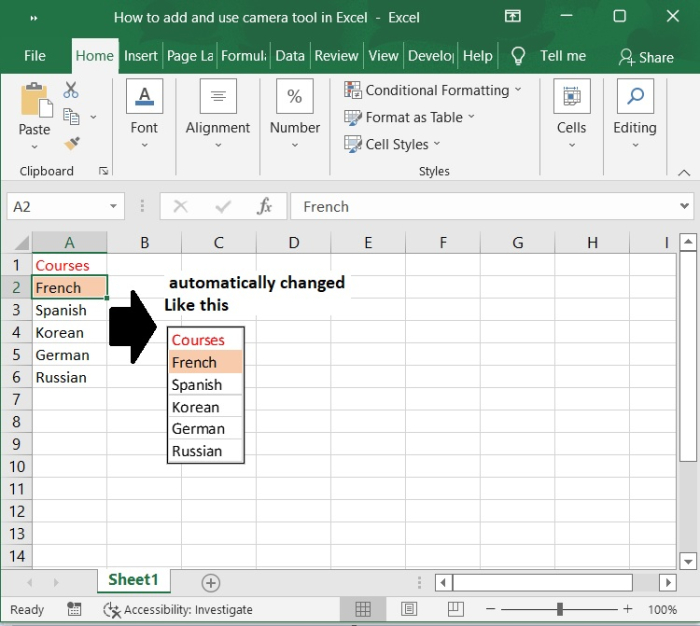Switch to Page Layout view in status bar
Image resolution: width=700 pixels, height=626 pixels.
409,609
